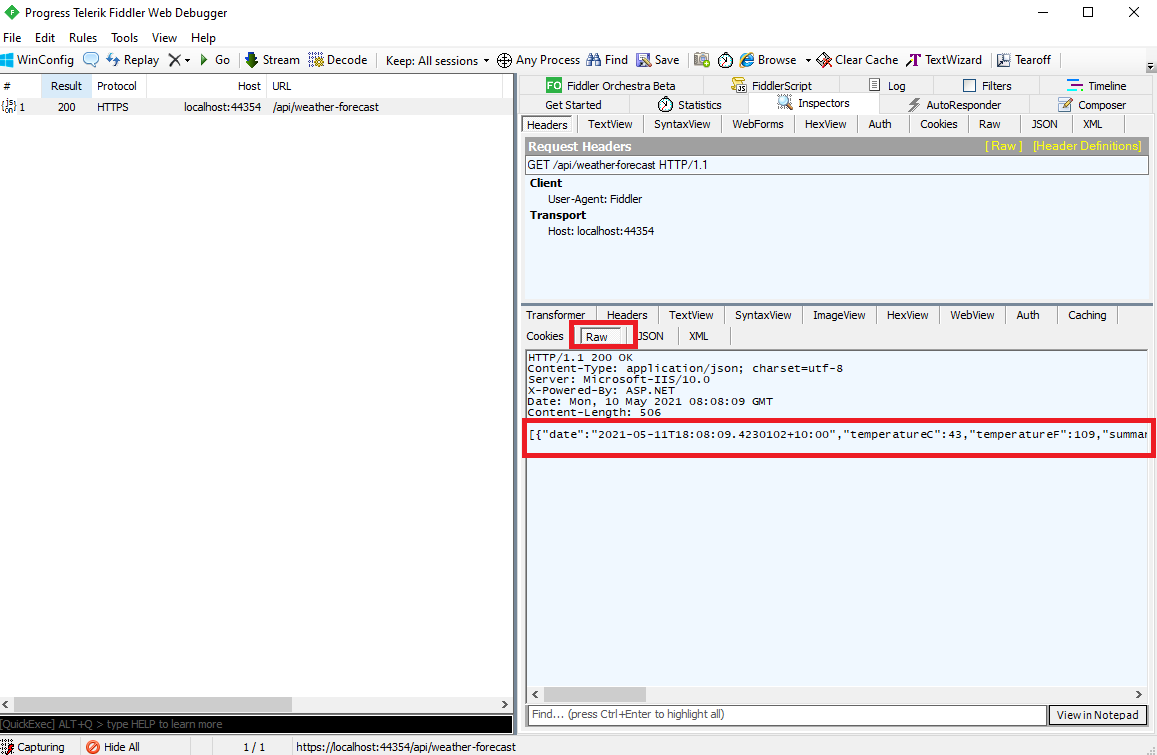Open the File menu
This screenshot has height=755, width=1157.
pos(13,38)
